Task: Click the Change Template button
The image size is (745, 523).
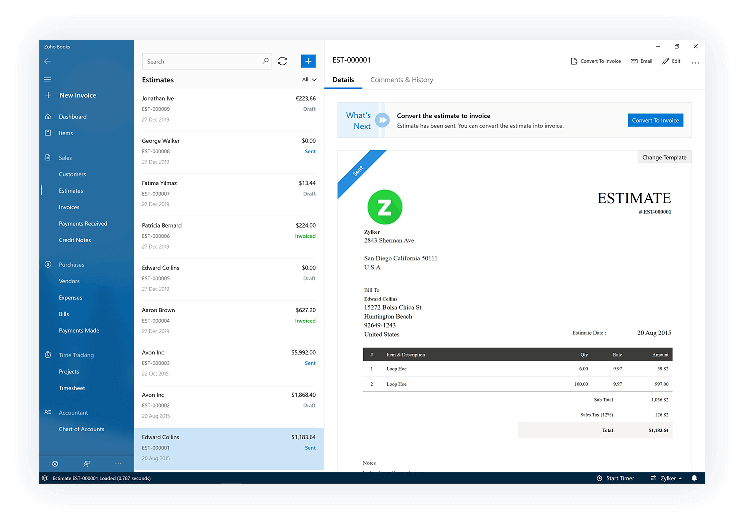Action: (665, 157)
